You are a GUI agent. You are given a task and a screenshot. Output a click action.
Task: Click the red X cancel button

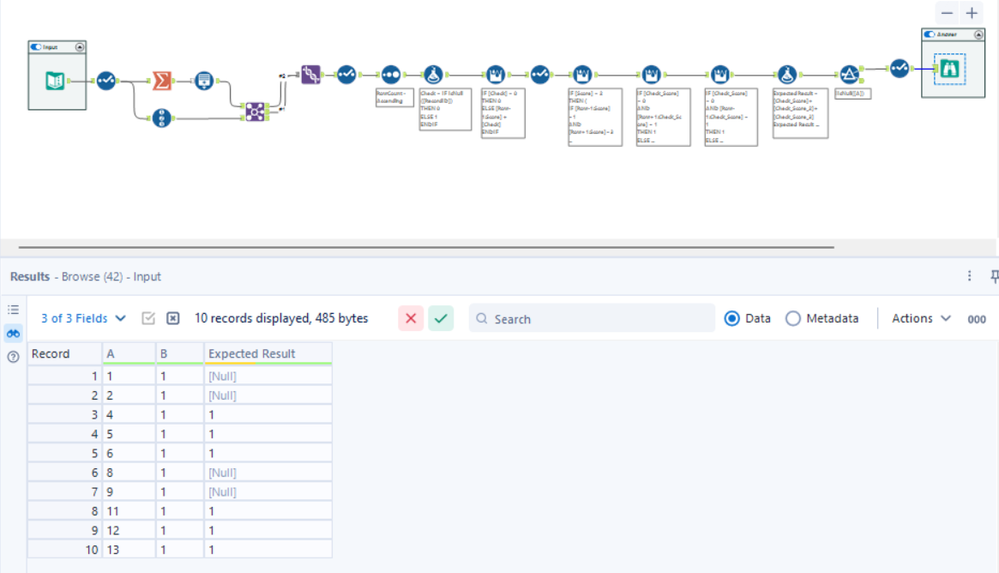(411, 318)
